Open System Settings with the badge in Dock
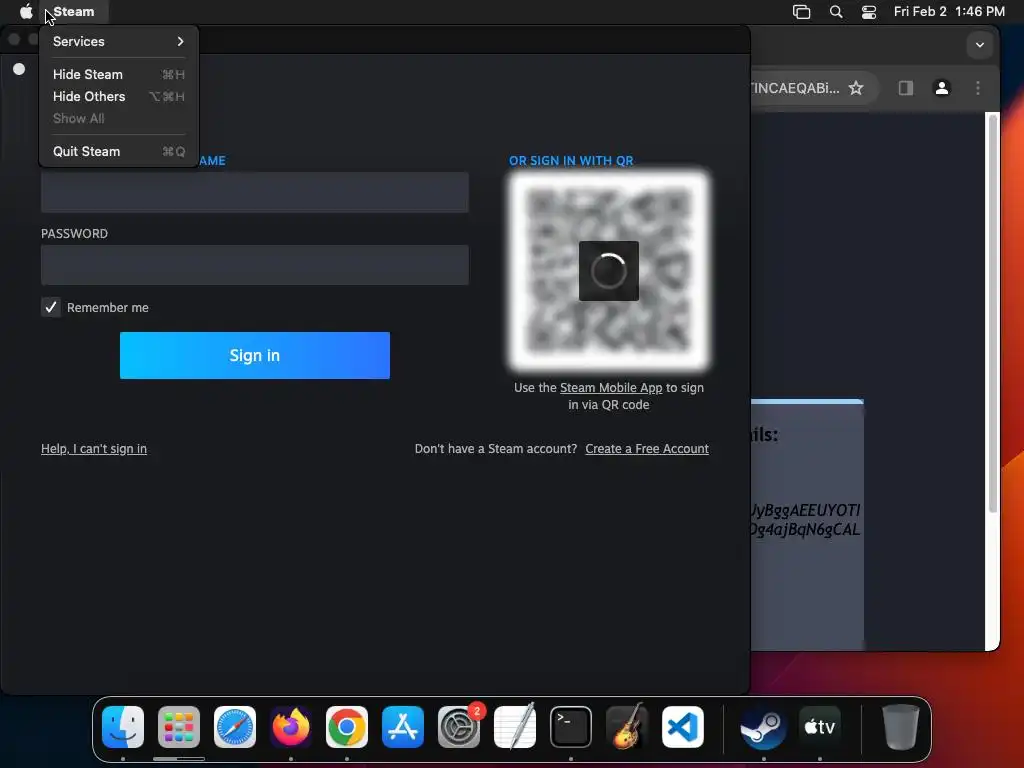This screenshot has height=768, width=1024. 459,727
